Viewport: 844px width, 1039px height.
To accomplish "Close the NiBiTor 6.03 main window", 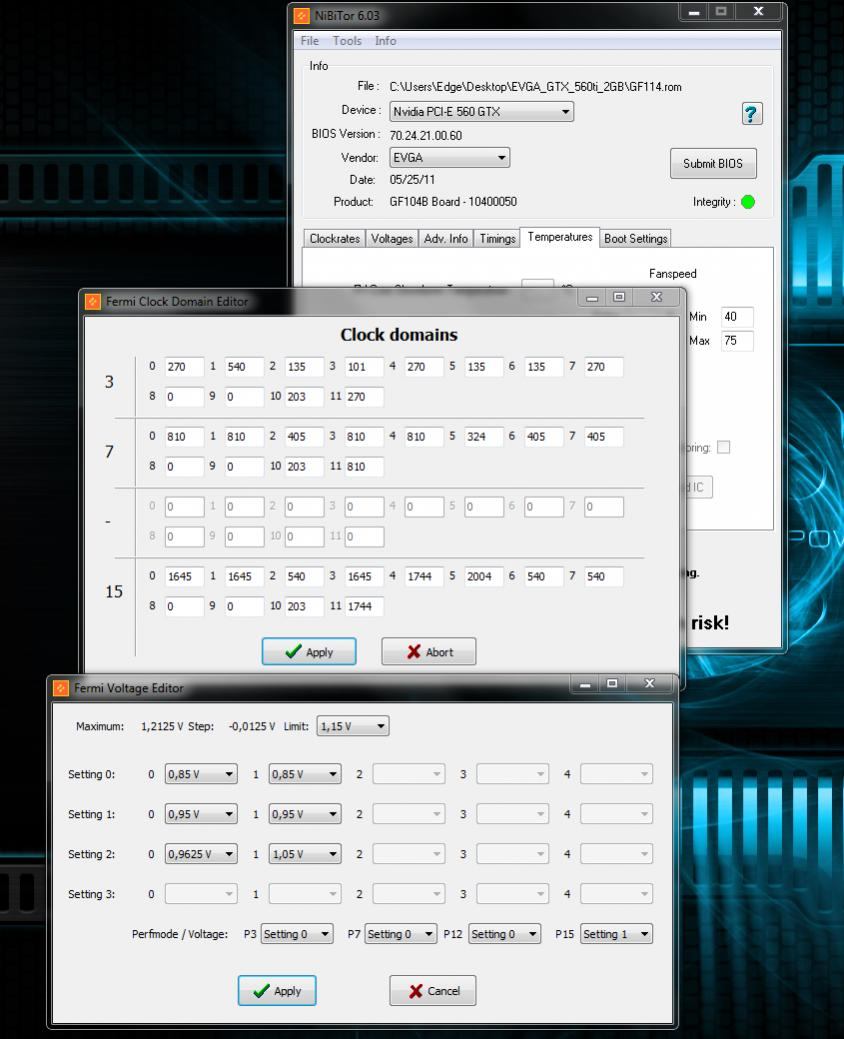I will [x=759, y=12].
